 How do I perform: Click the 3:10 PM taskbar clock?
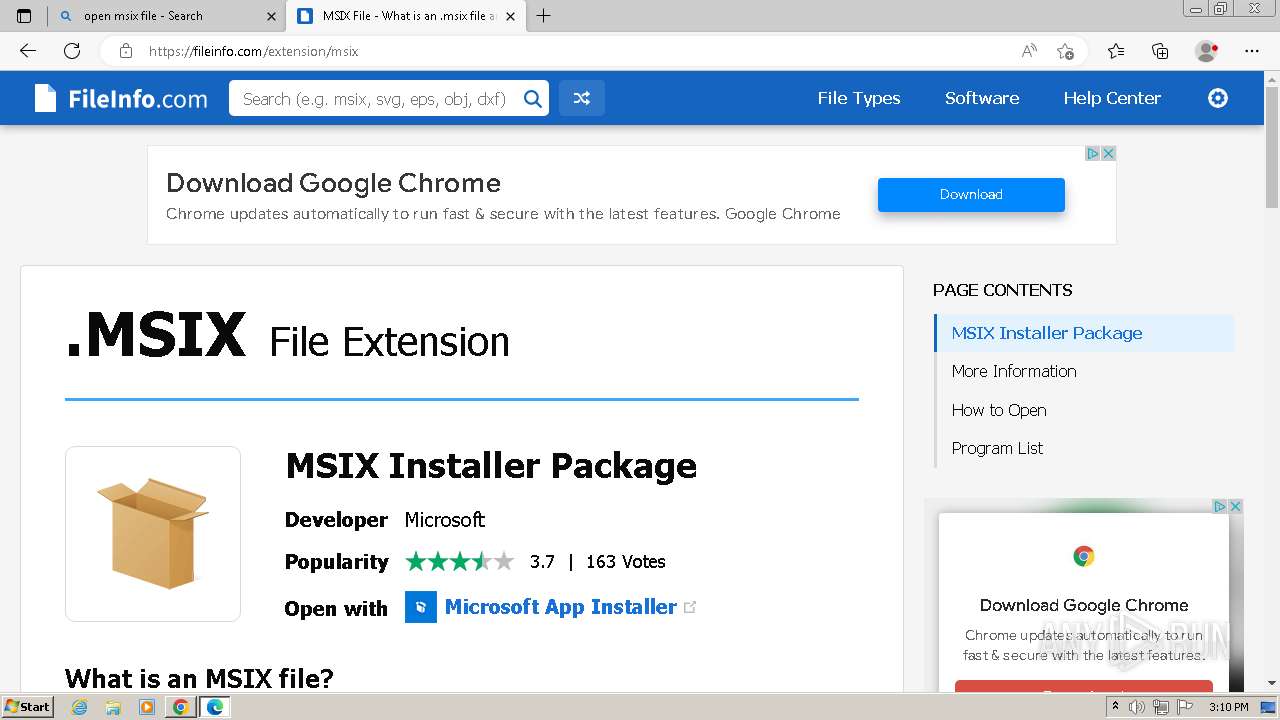pyautogui.click(x=1229, y=707)
